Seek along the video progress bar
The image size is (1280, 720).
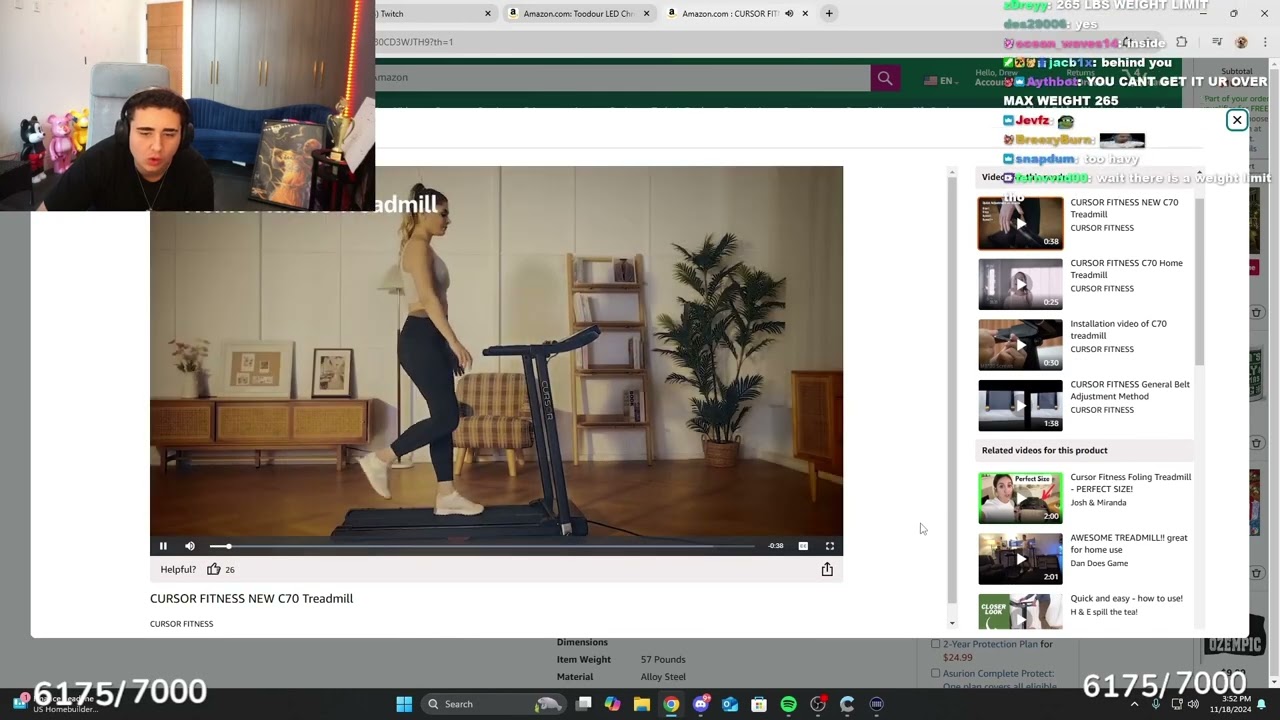tap(482, 546)
